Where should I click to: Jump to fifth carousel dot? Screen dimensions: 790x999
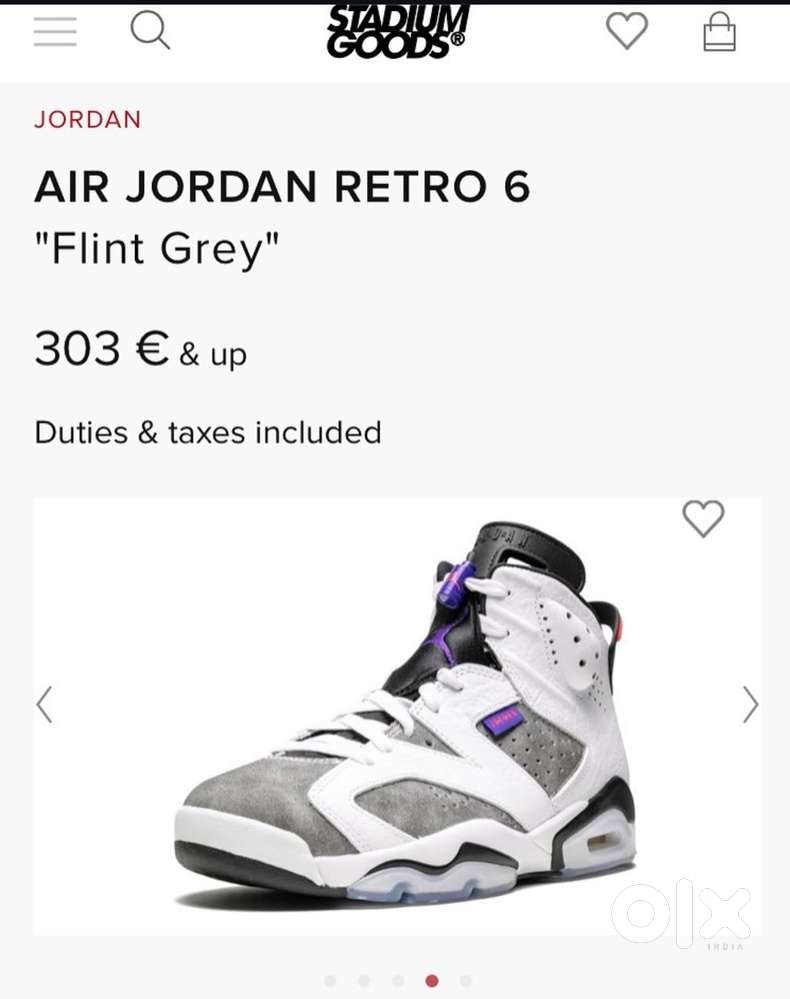[x=466, y=981]
